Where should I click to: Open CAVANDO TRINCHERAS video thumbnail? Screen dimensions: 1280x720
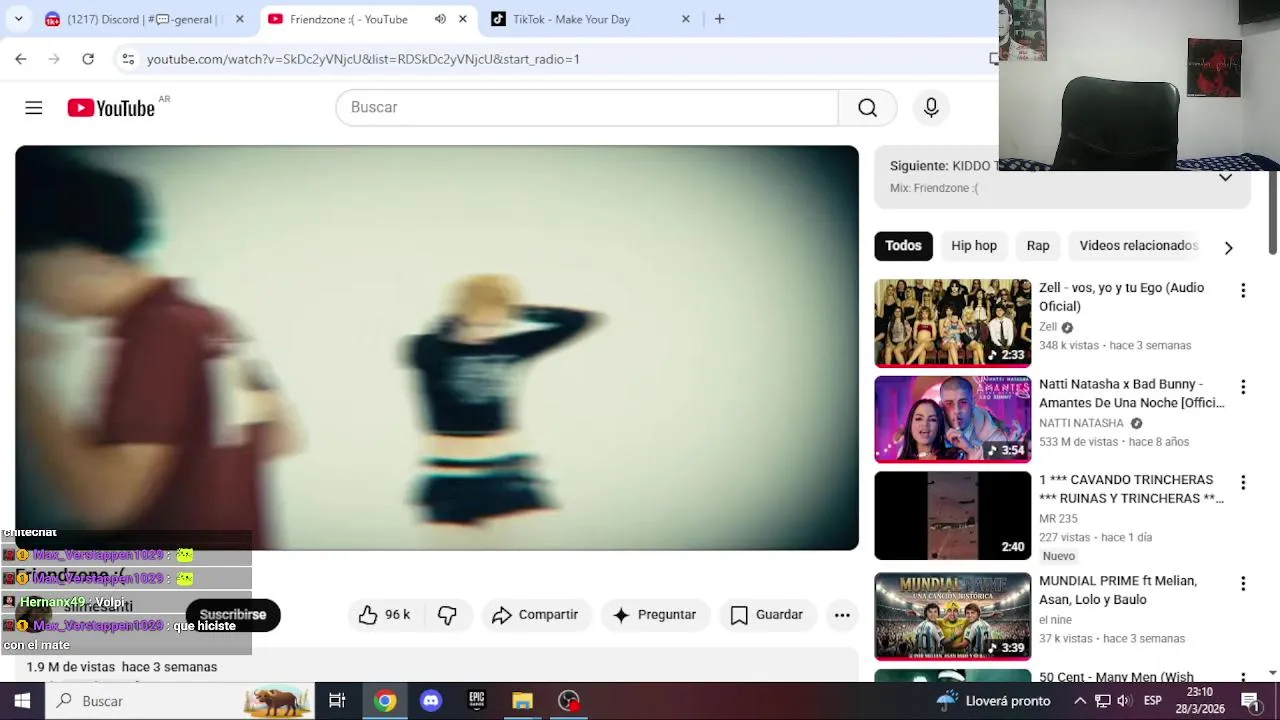(x=952, y=515)
